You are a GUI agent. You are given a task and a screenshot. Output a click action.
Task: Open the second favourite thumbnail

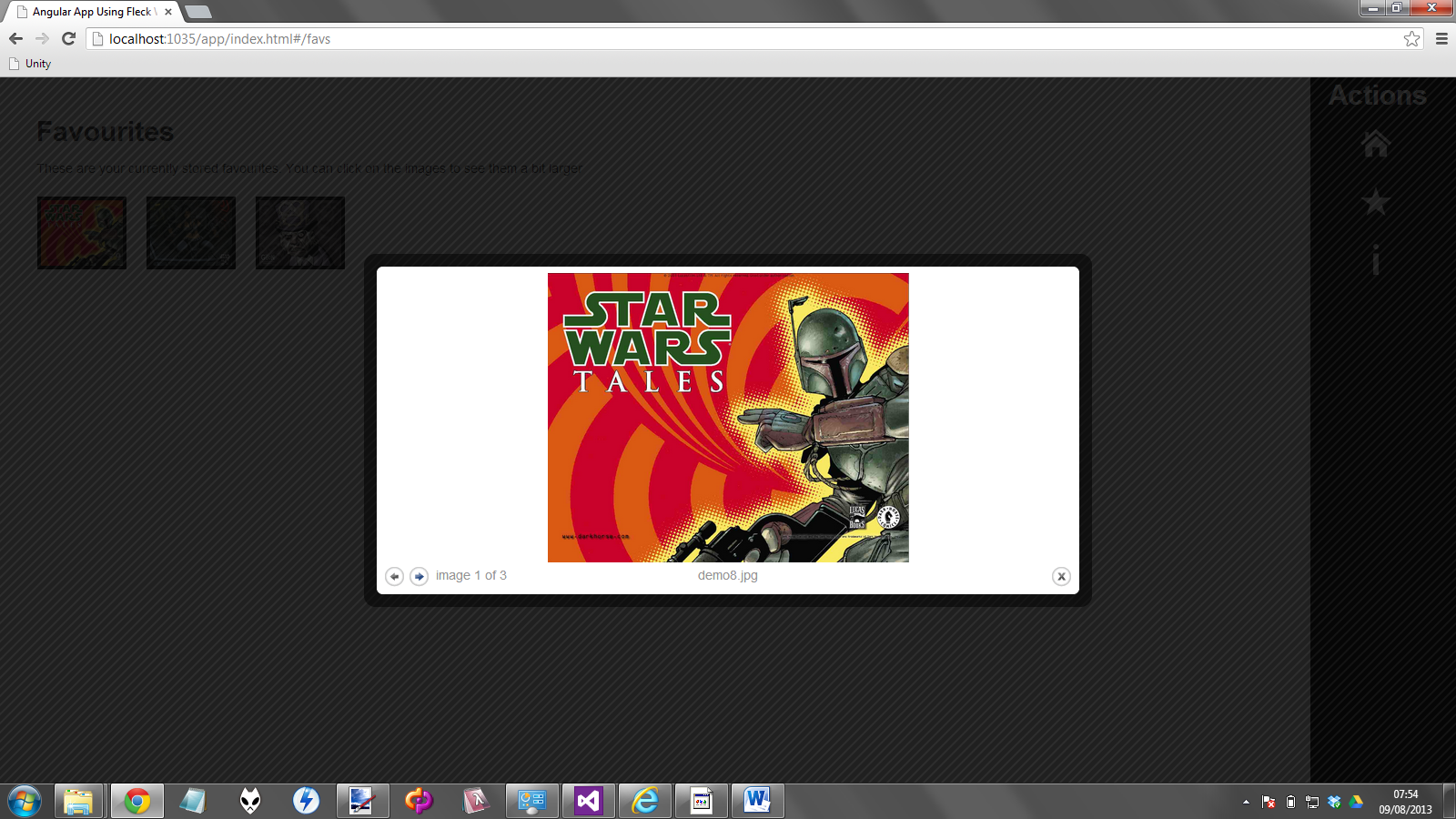tap(191, 233)
